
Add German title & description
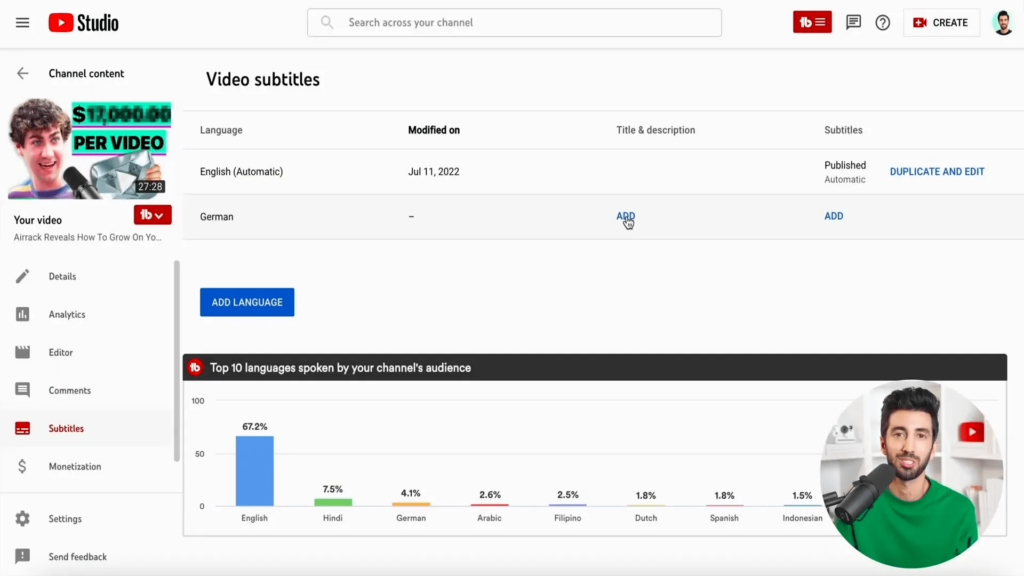625,216
